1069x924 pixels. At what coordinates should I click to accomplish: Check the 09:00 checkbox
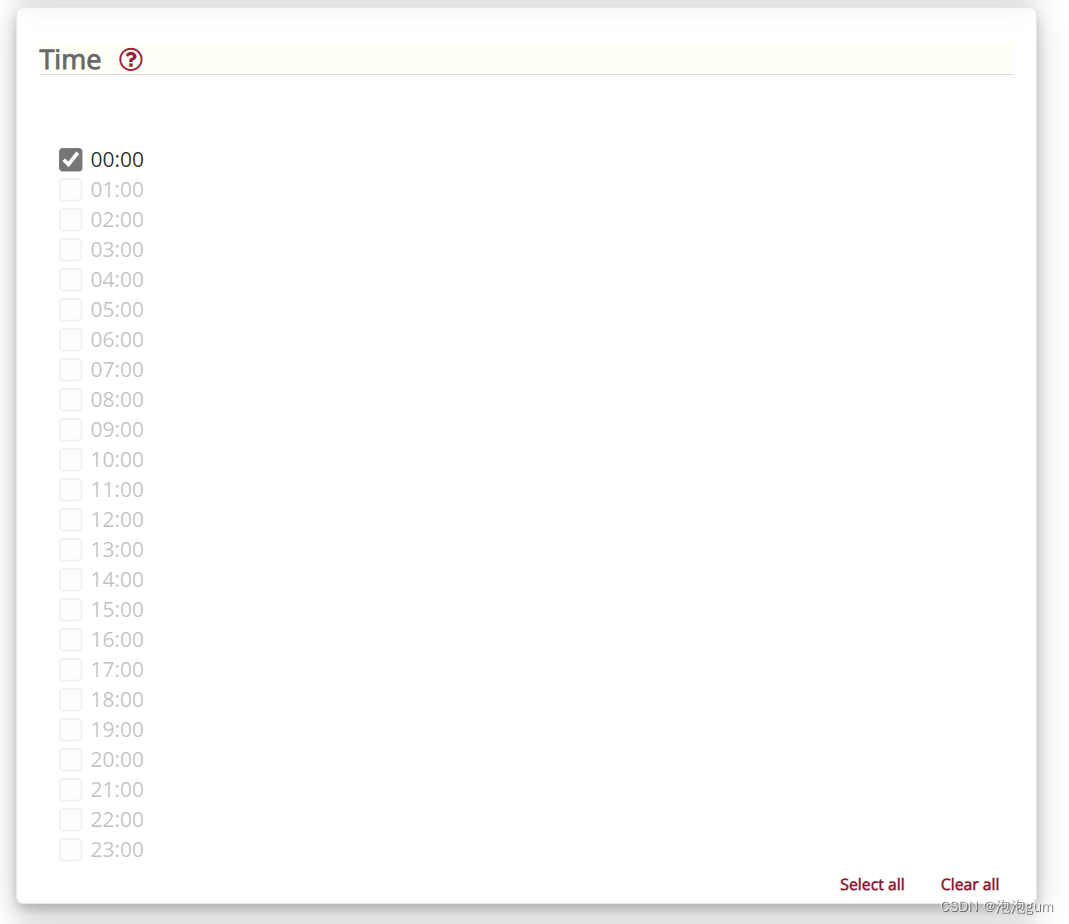tap(71, 430)
